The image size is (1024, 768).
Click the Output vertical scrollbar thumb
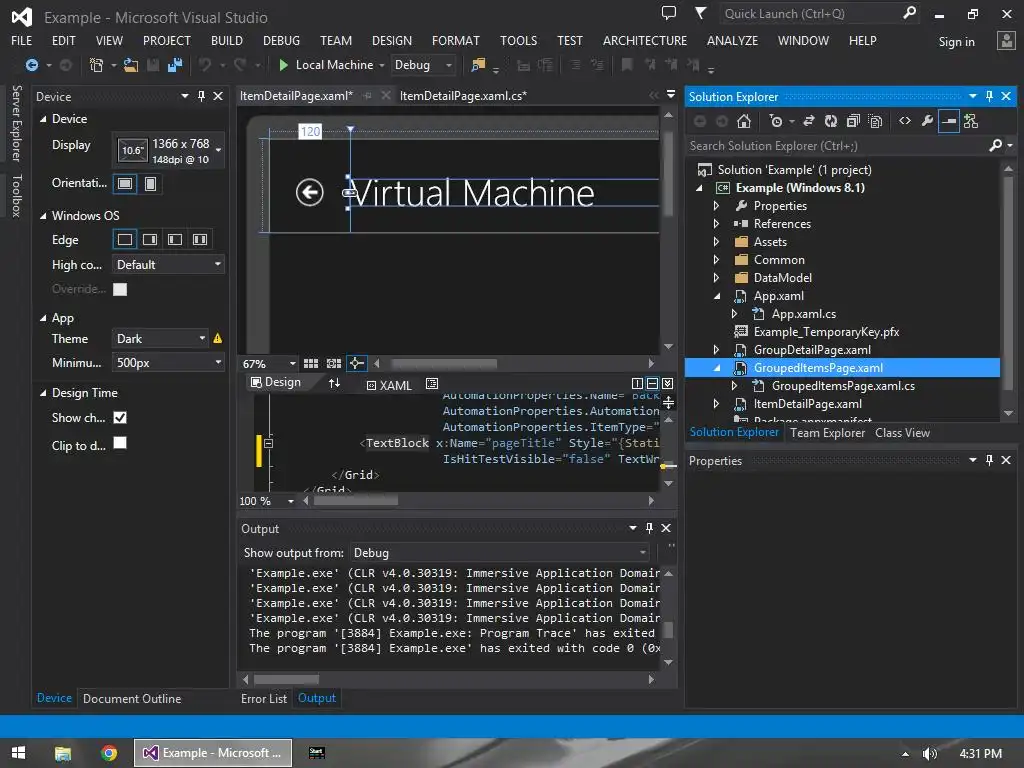point(668,629)
